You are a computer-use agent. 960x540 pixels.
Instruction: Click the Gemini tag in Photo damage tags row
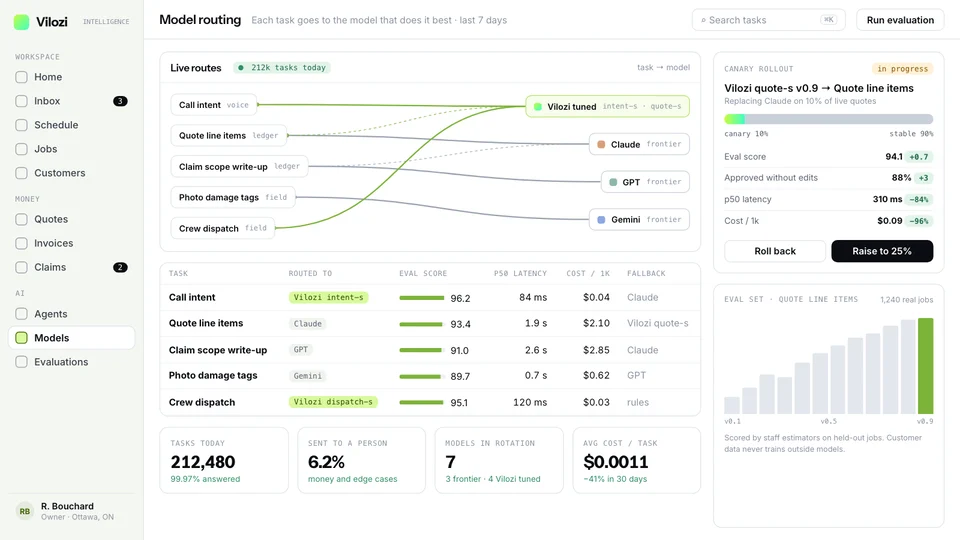click(x=307, y=376)
